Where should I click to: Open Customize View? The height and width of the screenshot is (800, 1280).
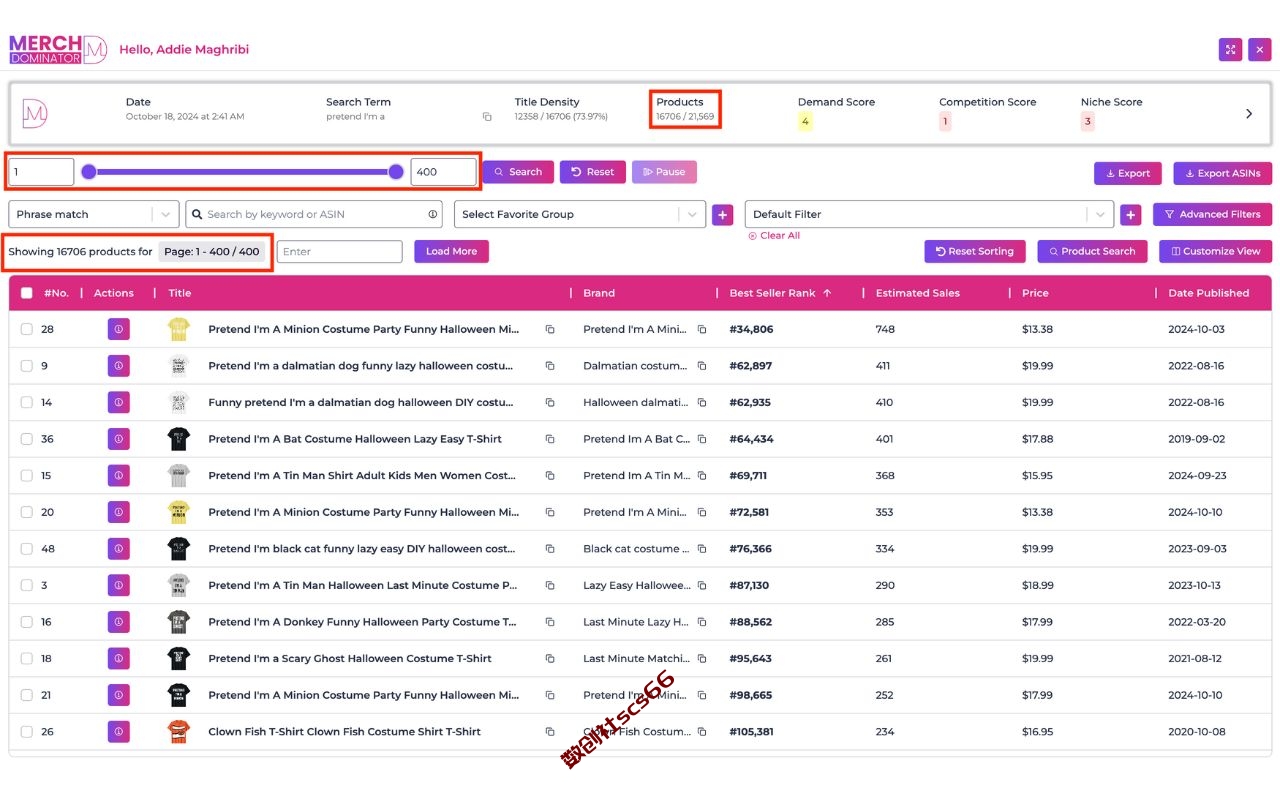(x=1216, y=251)
